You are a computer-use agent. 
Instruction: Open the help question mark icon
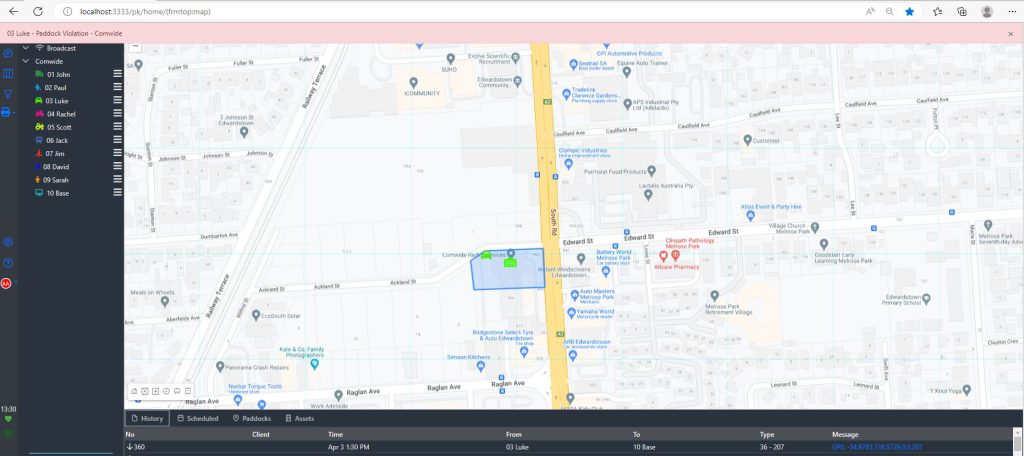click(8, 263)
